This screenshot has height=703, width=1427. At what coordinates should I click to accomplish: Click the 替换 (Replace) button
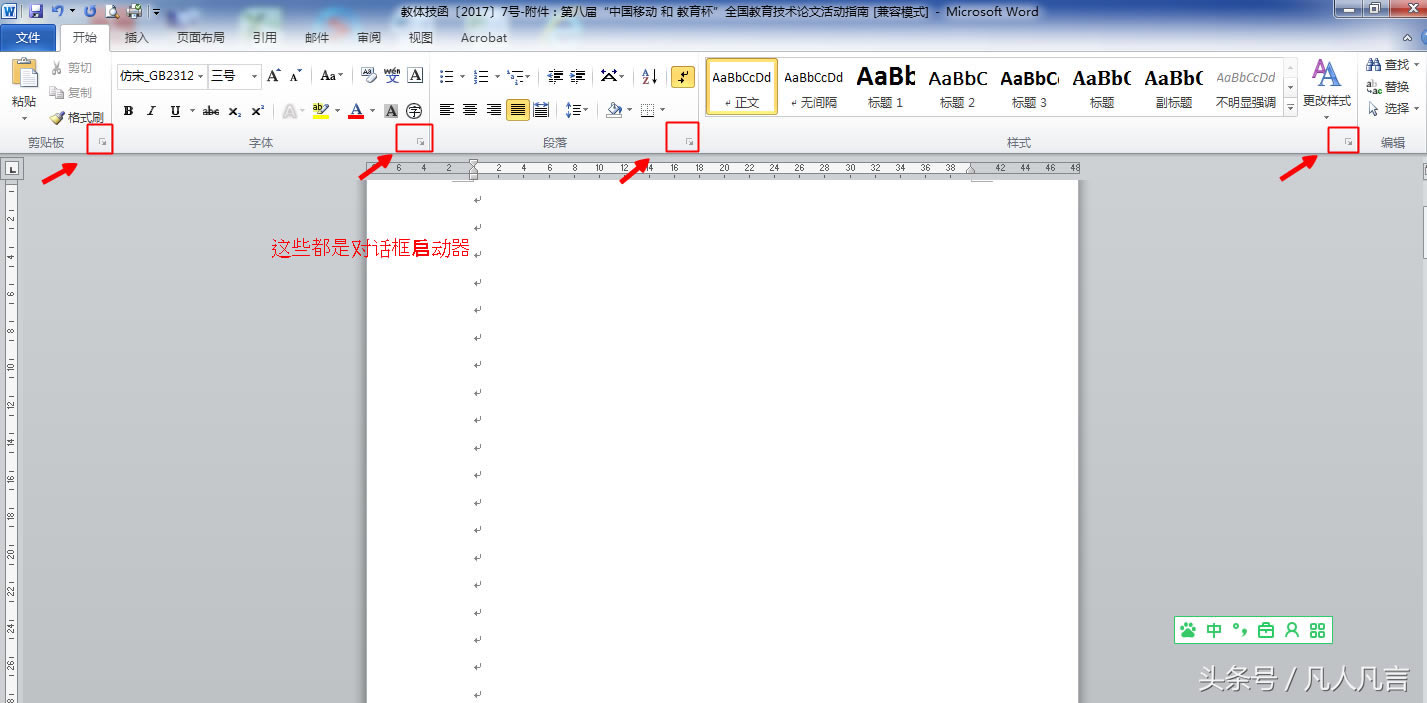click(1388, 87)
